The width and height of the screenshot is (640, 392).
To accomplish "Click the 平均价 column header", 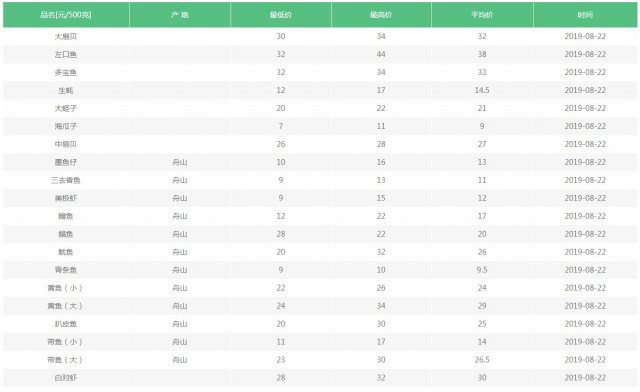I will pos(482,15).
